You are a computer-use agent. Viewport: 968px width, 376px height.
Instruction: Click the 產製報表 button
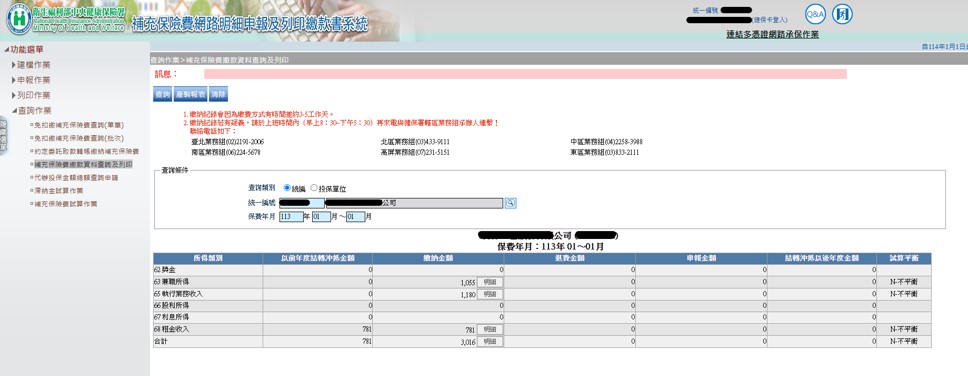click(190, 94)
